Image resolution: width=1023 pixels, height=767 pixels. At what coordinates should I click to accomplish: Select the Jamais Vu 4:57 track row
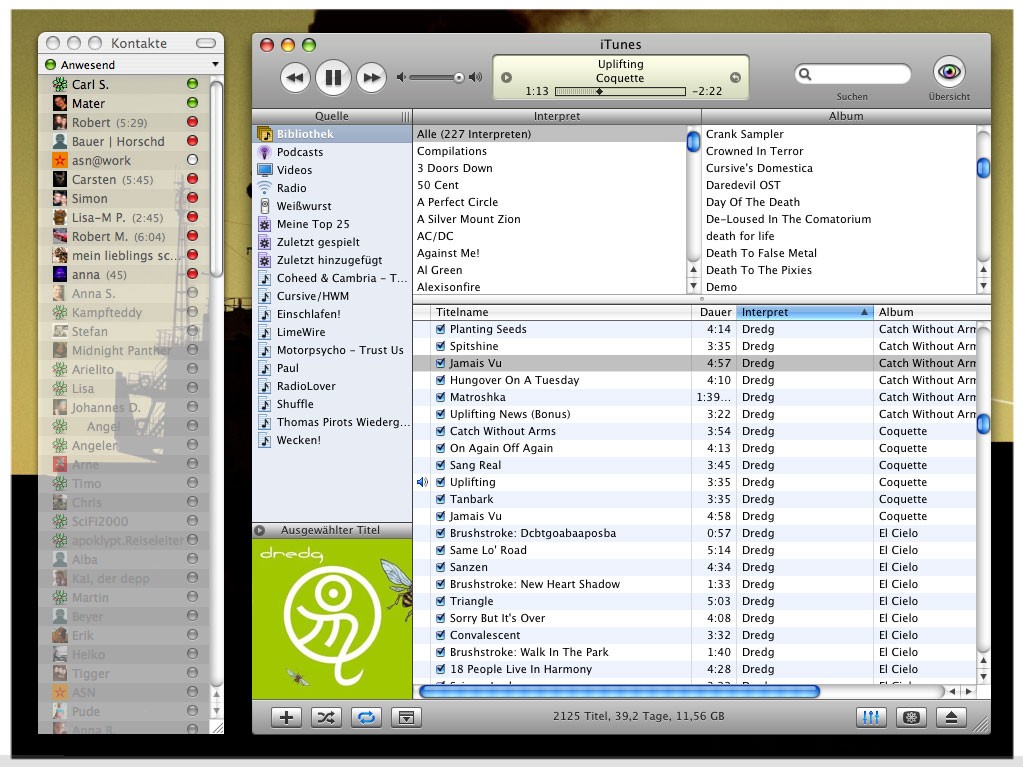tap(695, 363)
